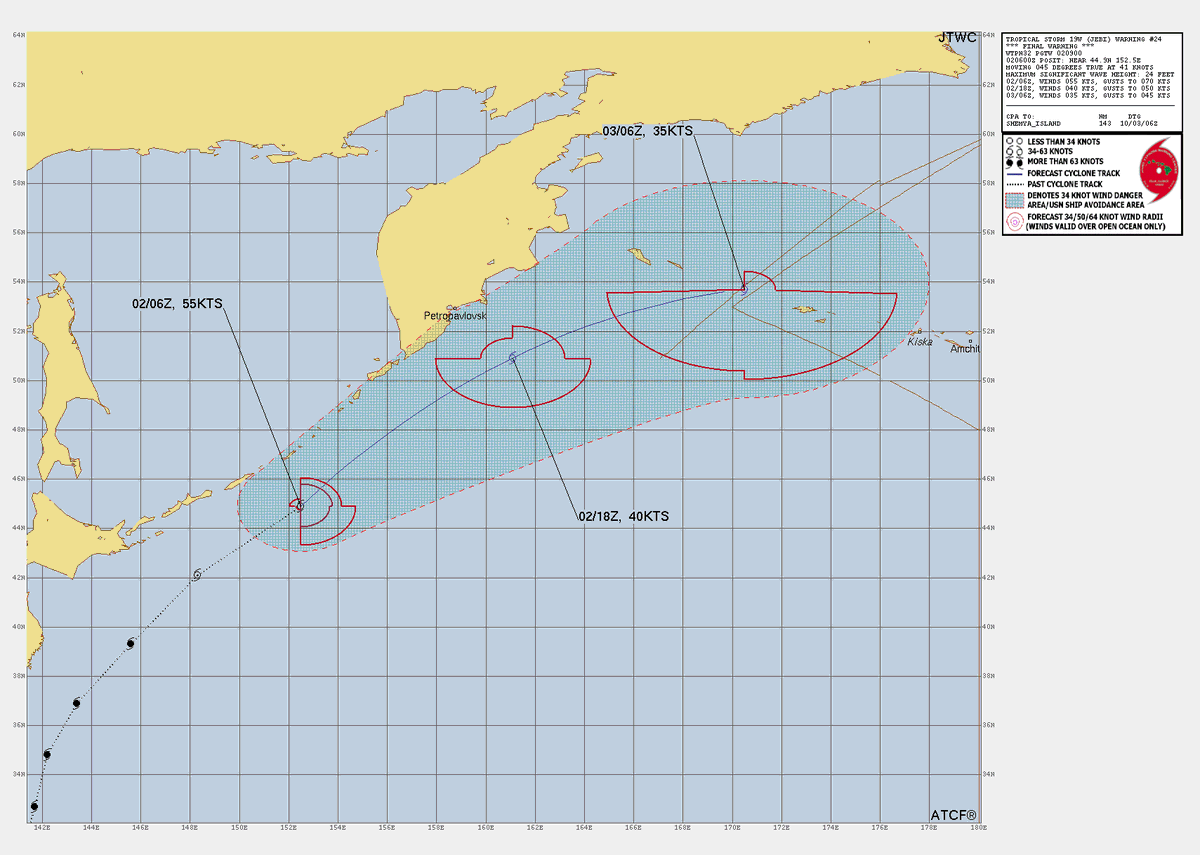Click 'DENOTES 34 KNOT WIND DANGER' legend text
Image resolution: width=1200 pixels, height=855 pixels.
pos(1085,195)
